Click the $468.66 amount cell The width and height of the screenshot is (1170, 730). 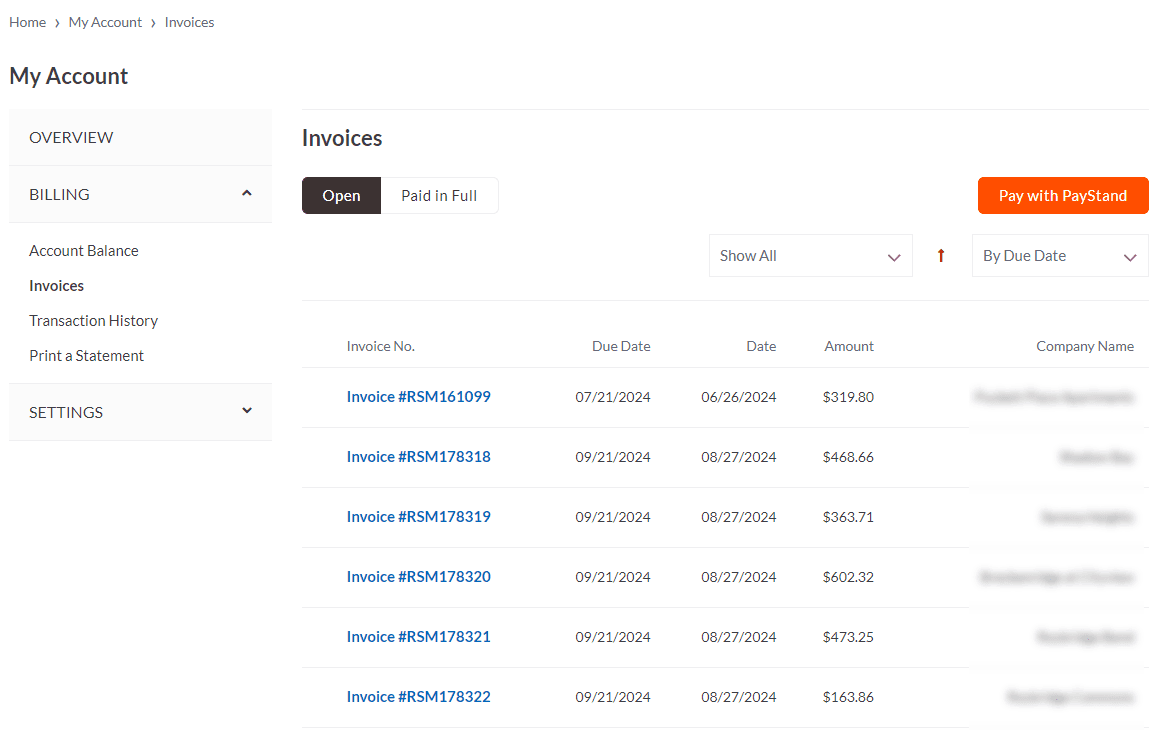click(848, 457)
